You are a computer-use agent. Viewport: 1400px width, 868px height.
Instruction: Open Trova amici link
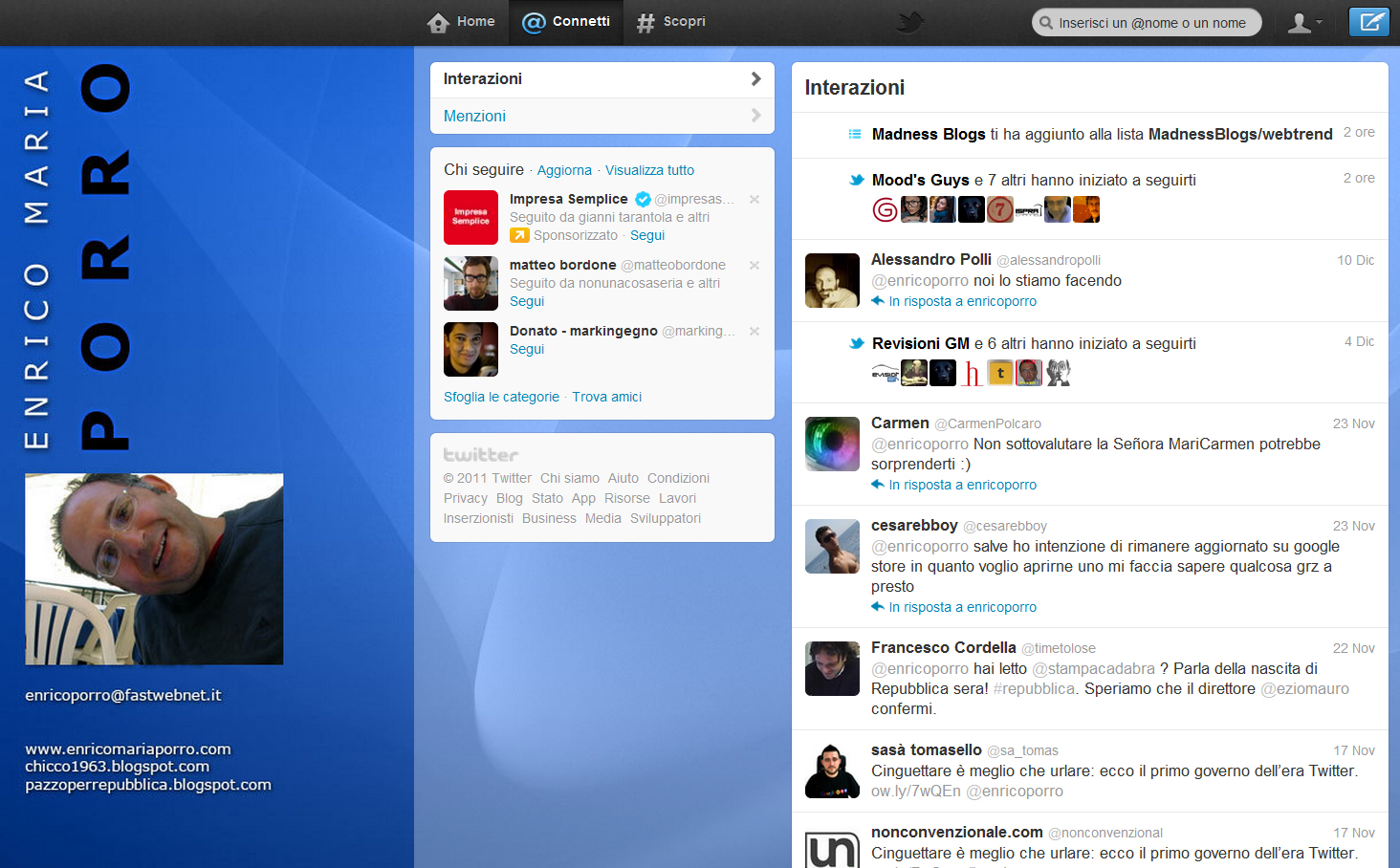(x=607, y=397)
